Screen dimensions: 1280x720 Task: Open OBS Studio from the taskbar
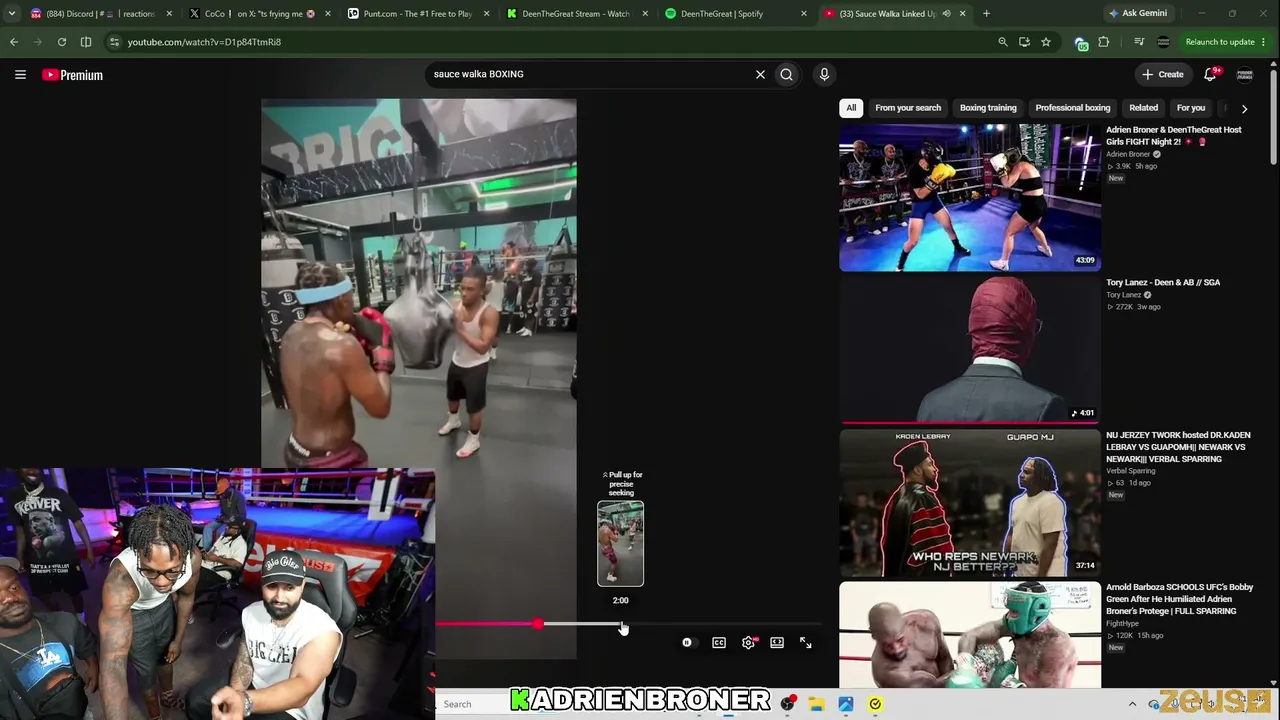click(788, 704)
